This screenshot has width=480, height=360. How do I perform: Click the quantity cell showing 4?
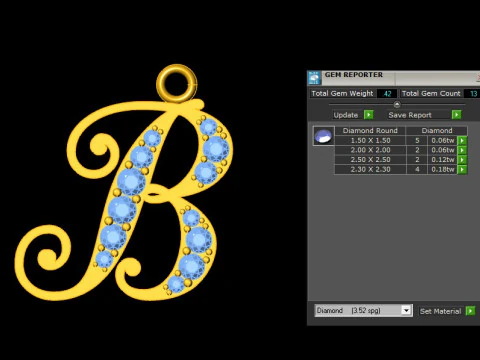coord(417,170)
